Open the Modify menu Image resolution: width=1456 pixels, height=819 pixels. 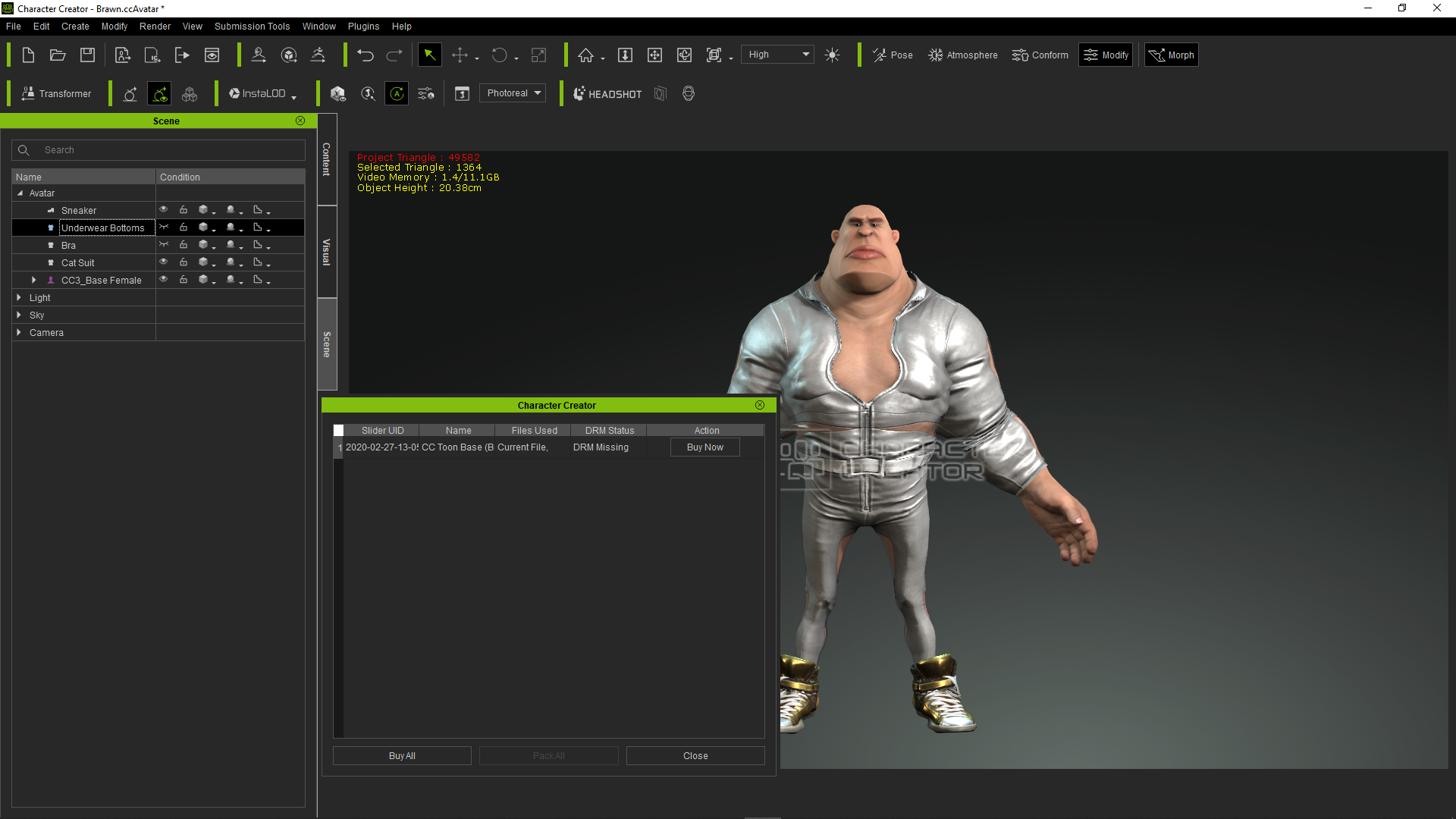coord(115,27)
